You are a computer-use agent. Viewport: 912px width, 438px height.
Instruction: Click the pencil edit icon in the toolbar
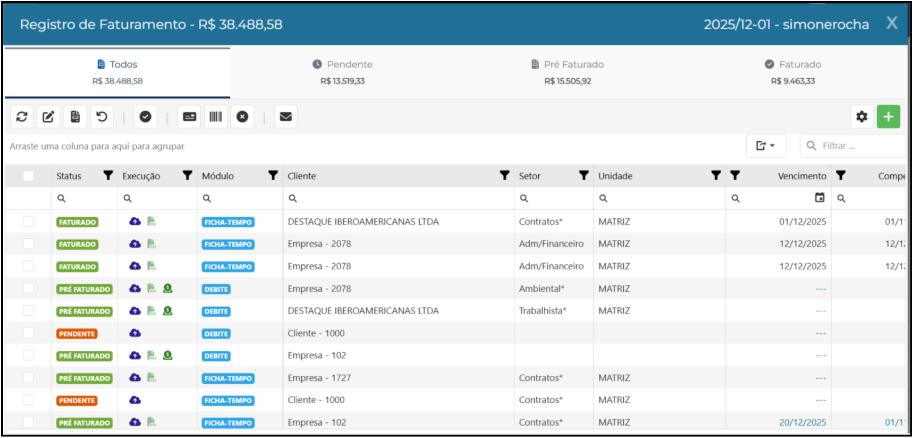(49, 117)
